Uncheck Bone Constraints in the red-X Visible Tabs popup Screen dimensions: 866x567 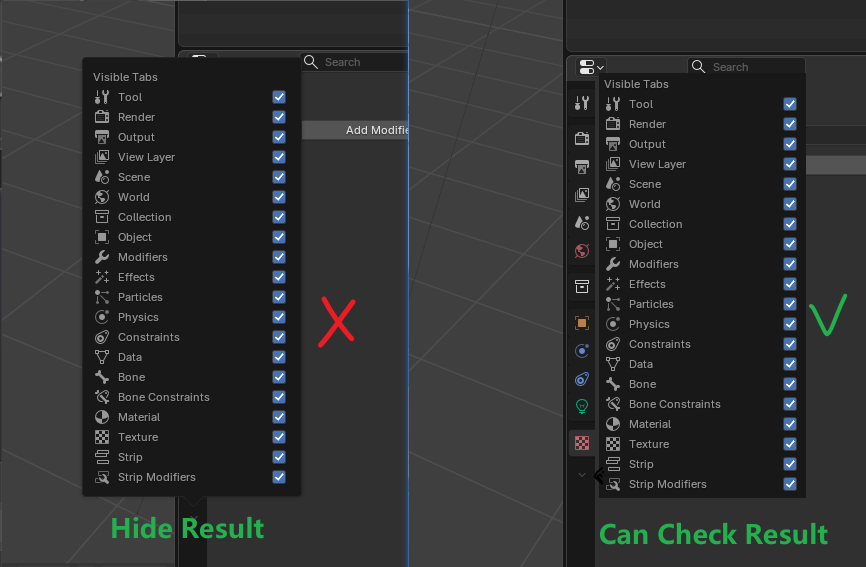(279, 397)
